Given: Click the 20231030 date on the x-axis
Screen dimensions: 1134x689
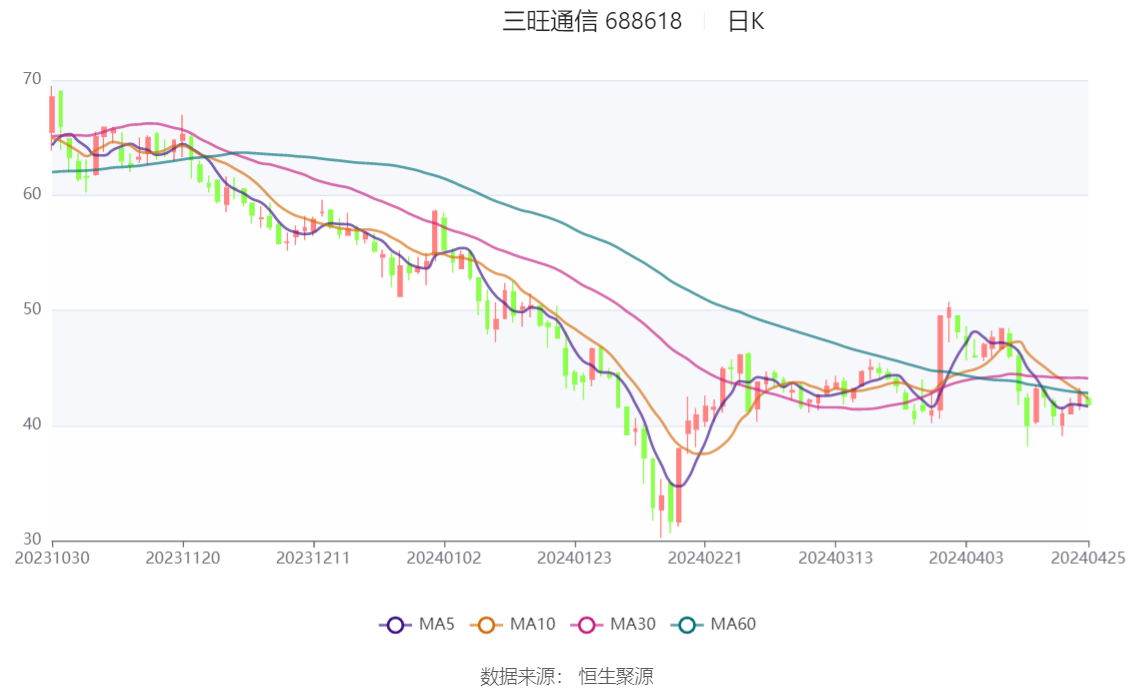Looking at the screenshot, I should pyautogui.click(x=52, y=558).
